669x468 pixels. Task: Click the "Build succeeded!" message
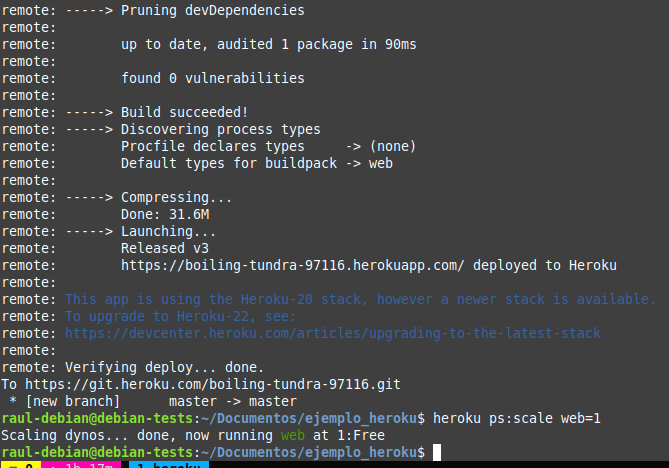click(x=185, y=112)
